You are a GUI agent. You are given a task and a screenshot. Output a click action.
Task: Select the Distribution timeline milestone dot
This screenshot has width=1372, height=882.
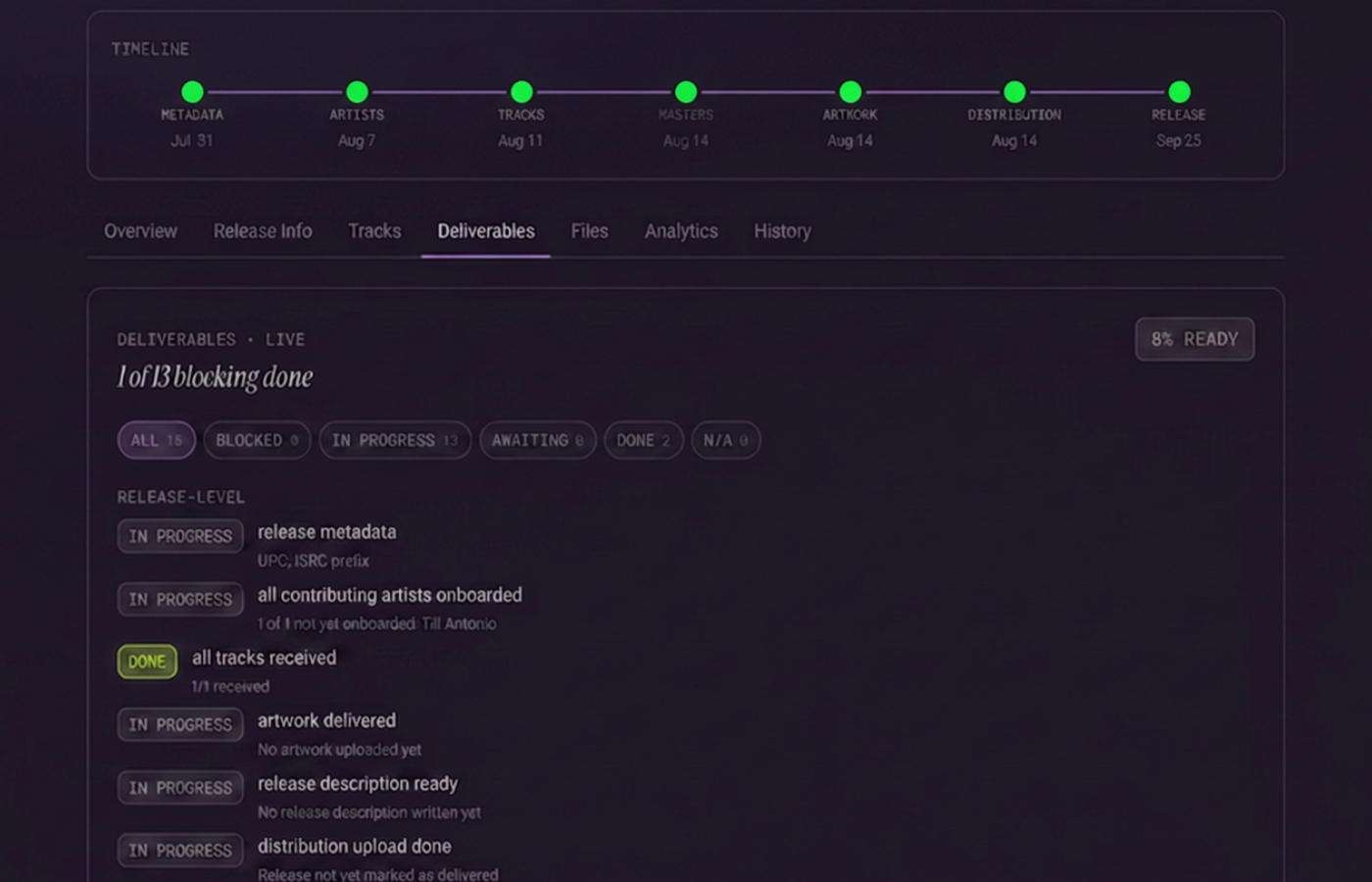pos(1014,92)
